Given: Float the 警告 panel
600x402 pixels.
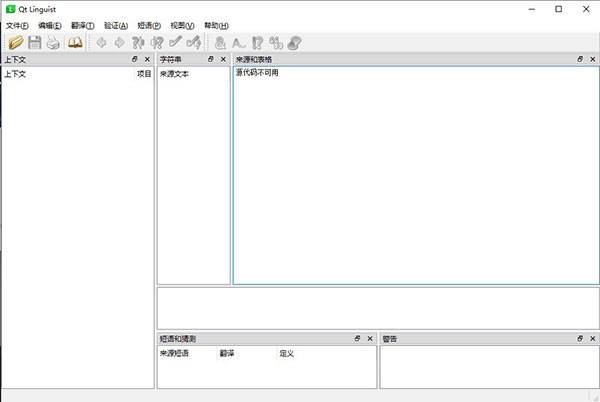Looking at the screenshot, I should tap(580, 339).
